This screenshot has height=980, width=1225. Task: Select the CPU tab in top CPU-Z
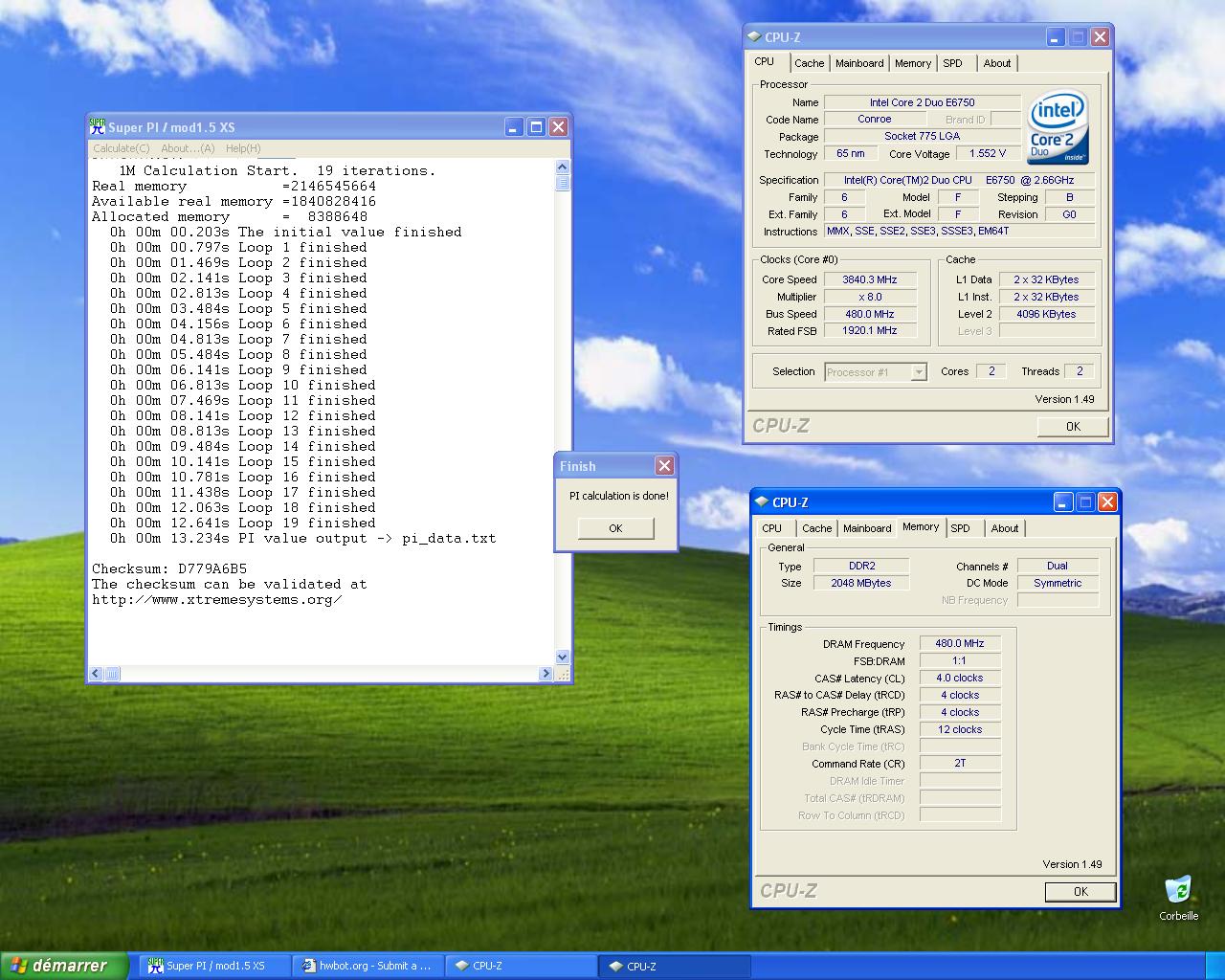pyautogui.click(x=765, y=61)
